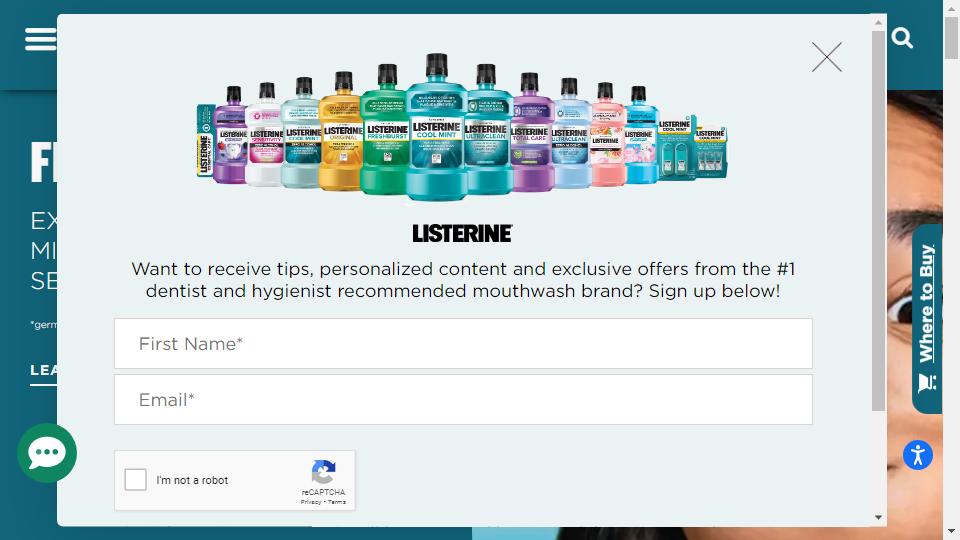Open the hamburger navigation menu
Screen dimensions: 960x540
pos(40,39)
